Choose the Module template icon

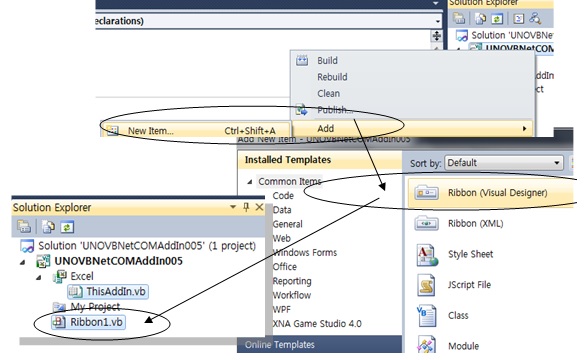point(426,345)
